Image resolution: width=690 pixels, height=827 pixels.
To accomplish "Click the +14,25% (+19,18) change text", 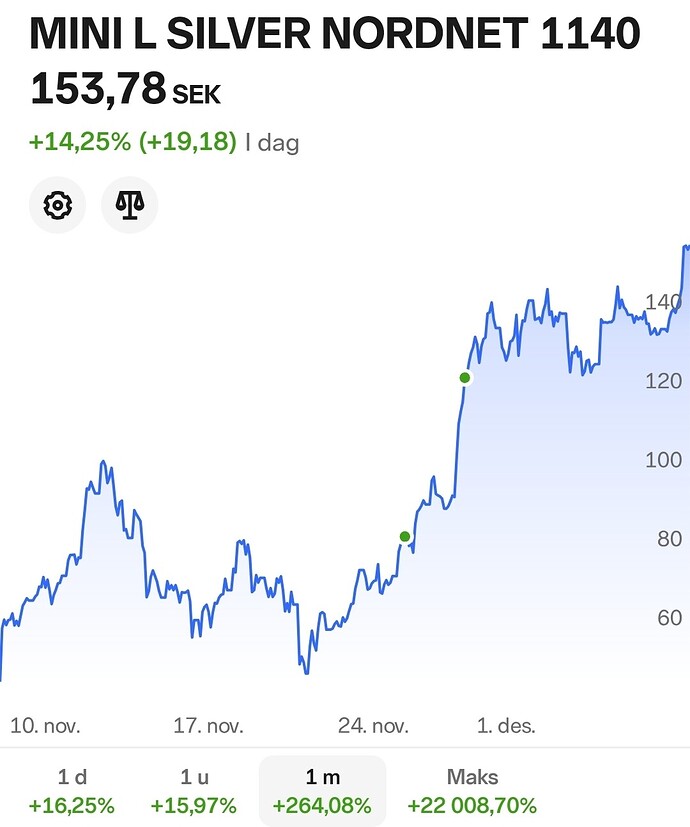I will point(132,142).
